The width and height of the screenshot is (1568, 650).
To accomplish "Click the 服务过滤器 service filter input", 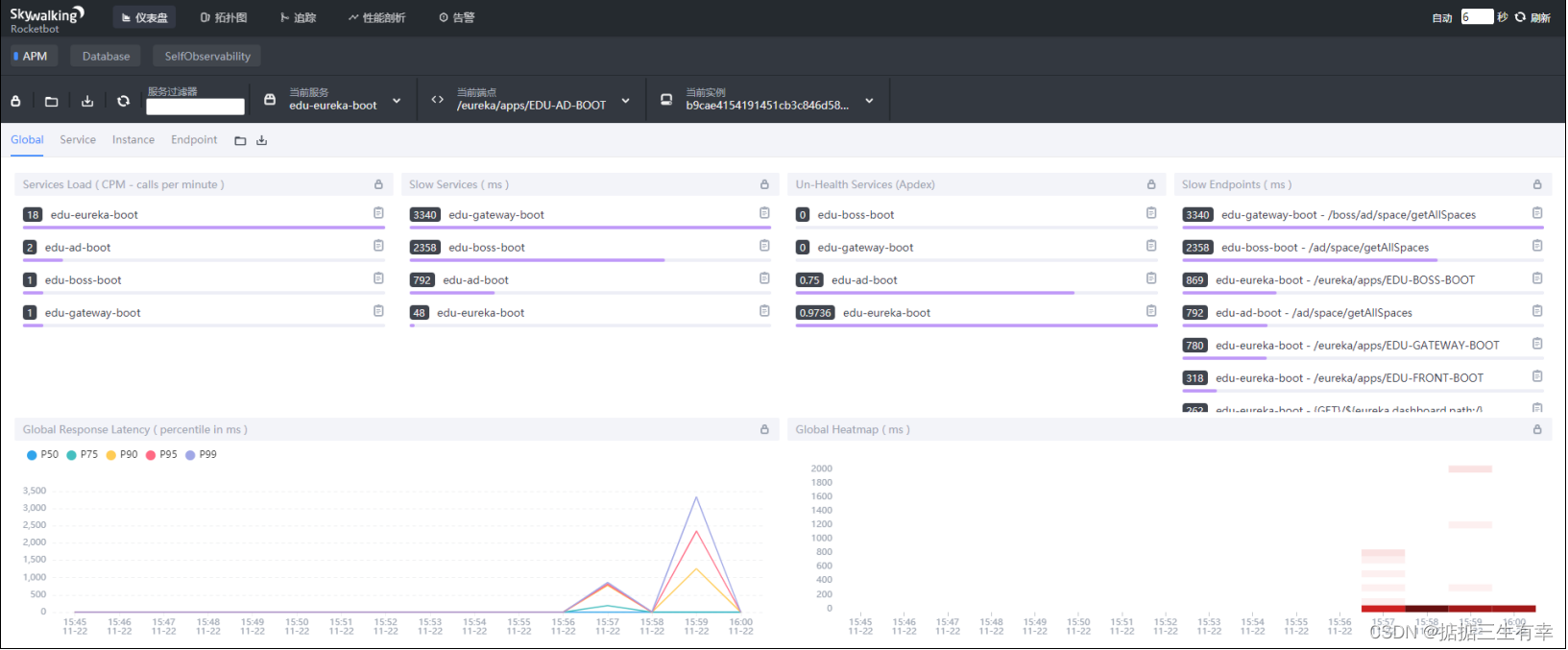I will coord(195,107).
